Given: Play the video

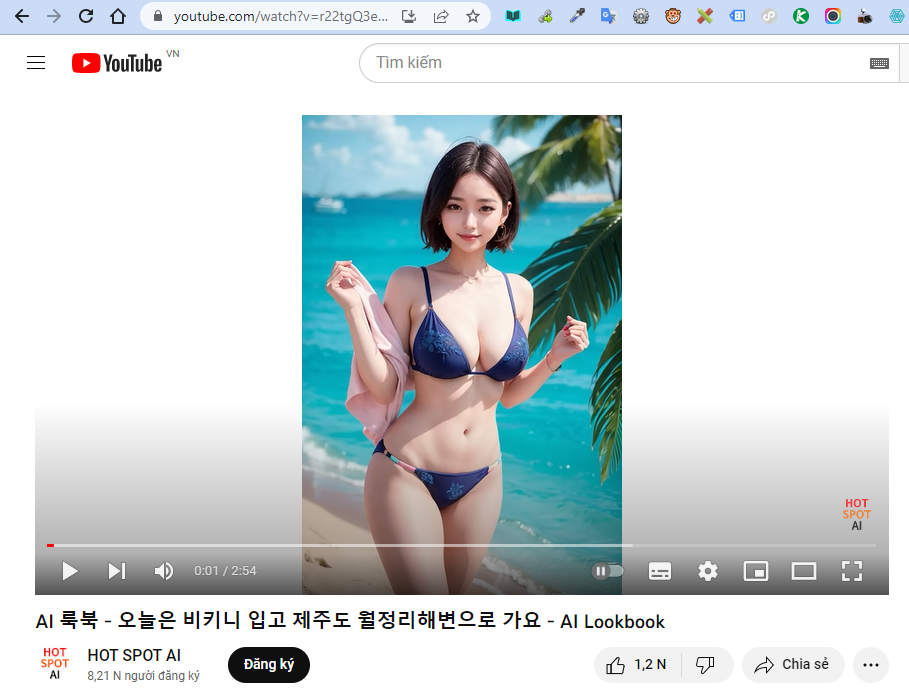Looking at the screenshot, I should coord(70,571).
